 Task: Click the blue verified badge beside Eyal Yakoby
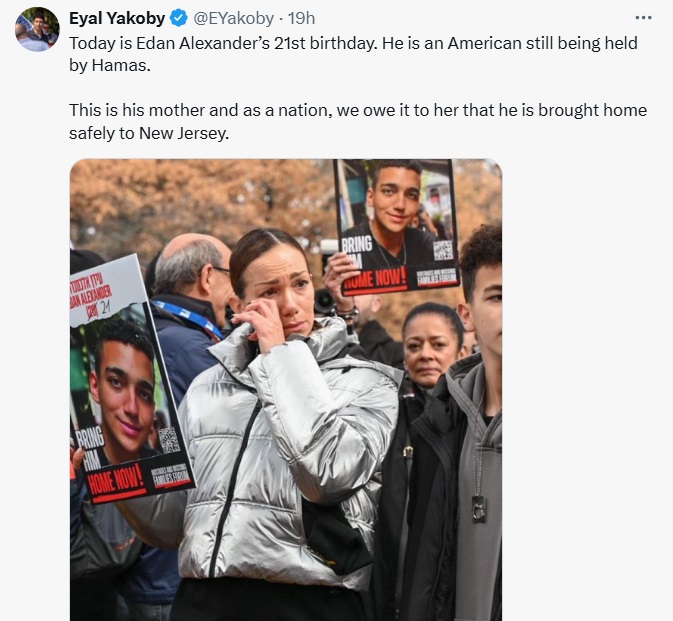[x=179, y=18]
